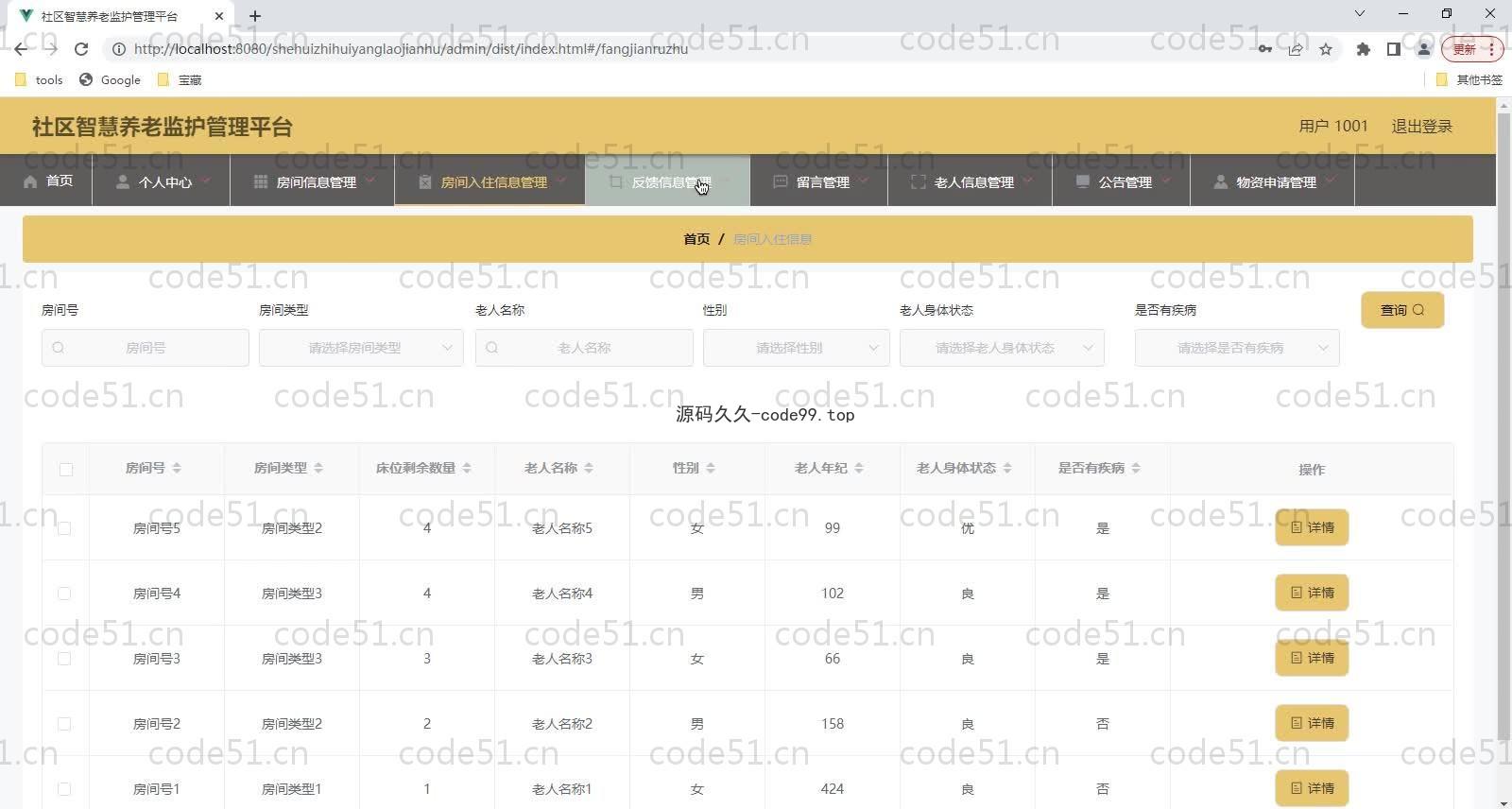Sort table by 房间号 column arrows

coord(177,468)
